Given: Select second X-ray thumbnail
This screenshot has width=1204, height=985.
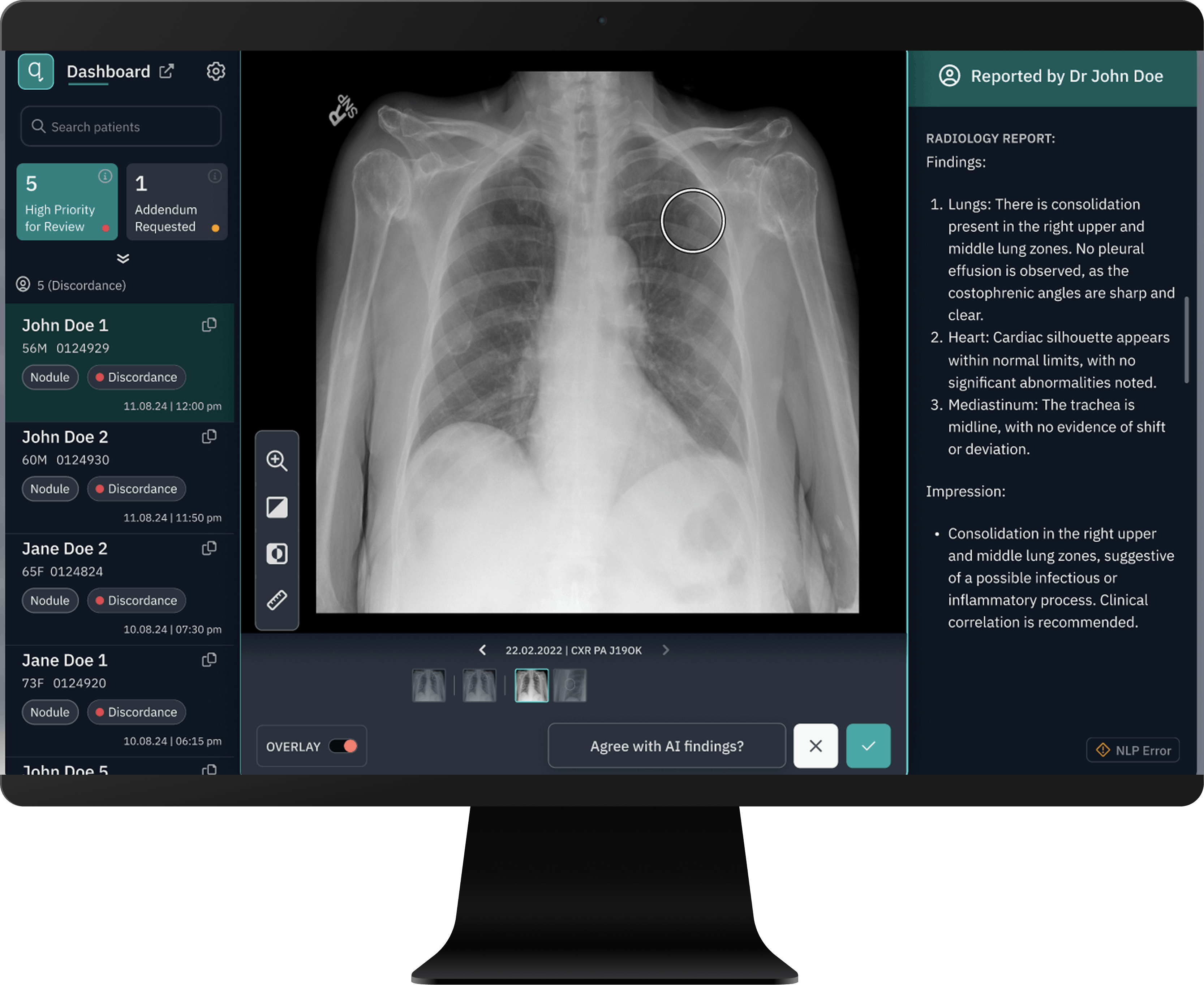Looking at the screenshot, I should [x=479, y=685].
